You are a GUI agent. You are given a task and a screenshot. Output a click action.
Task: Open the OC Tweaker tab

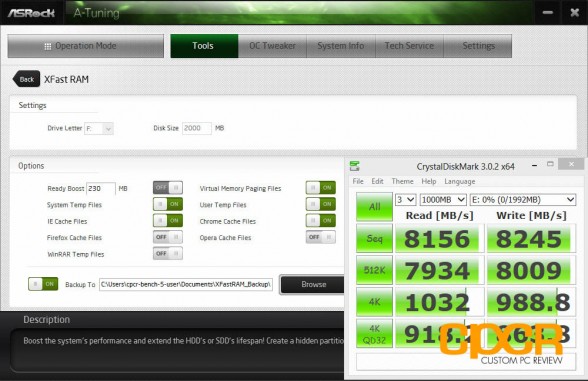(x=272, y=46)
